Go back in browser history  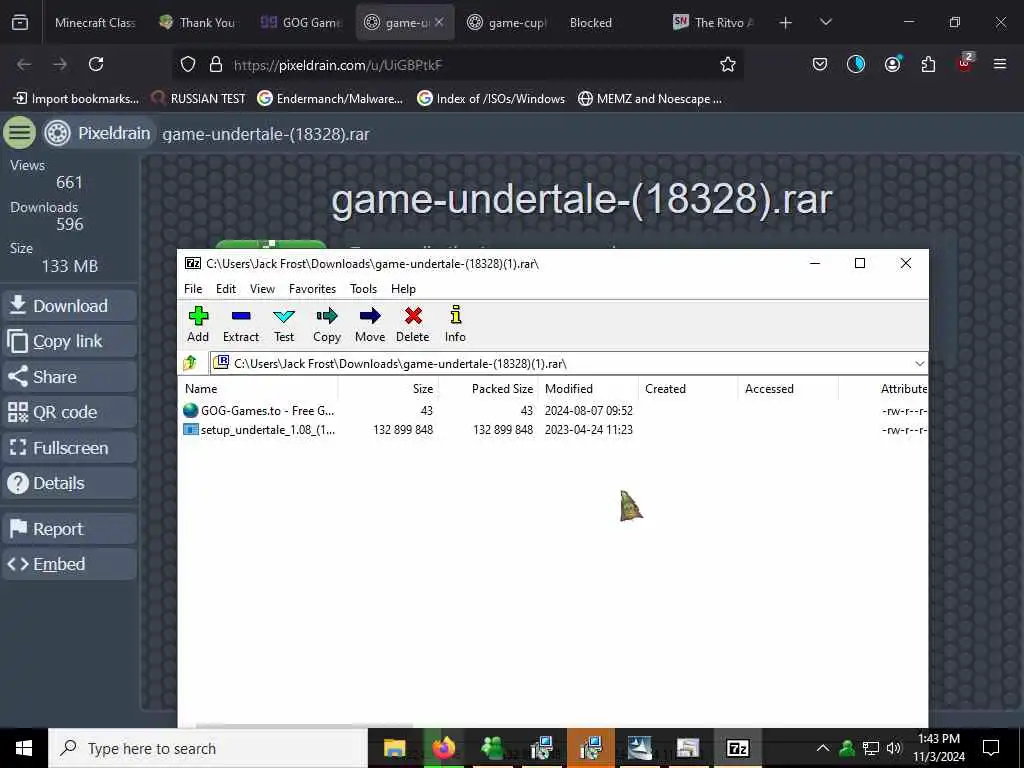[x=24, y=64]
